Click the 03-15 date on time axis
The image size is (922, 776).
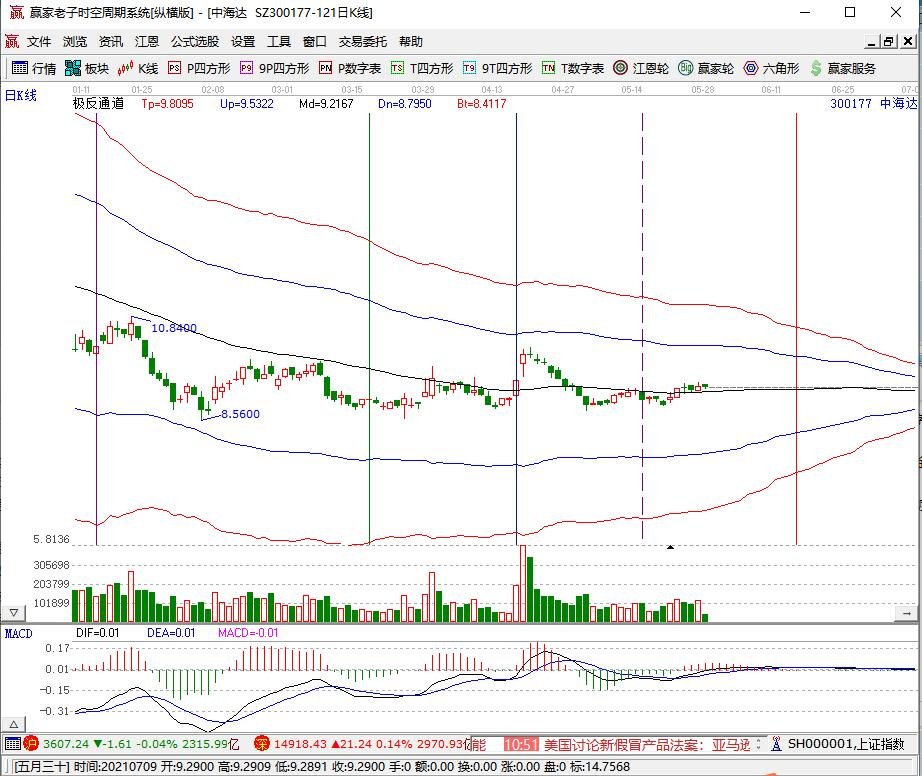pyautogui.click(x=352, y=90)
